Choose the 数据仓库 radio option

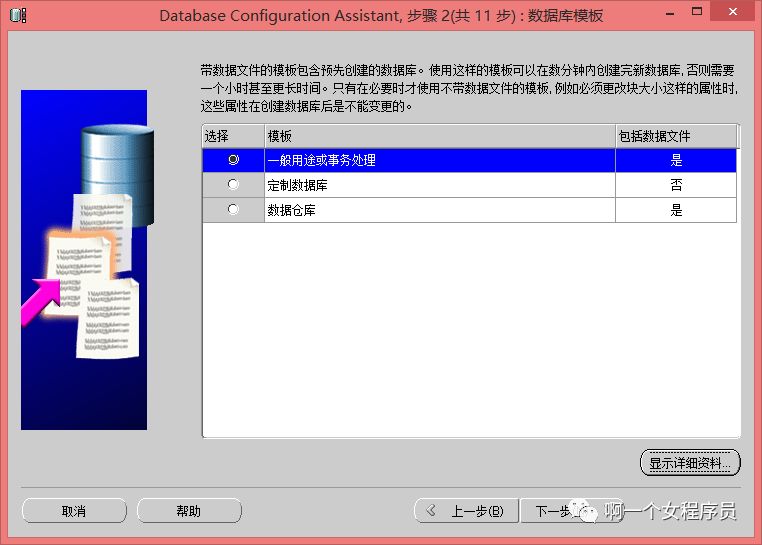pos(233,210)
